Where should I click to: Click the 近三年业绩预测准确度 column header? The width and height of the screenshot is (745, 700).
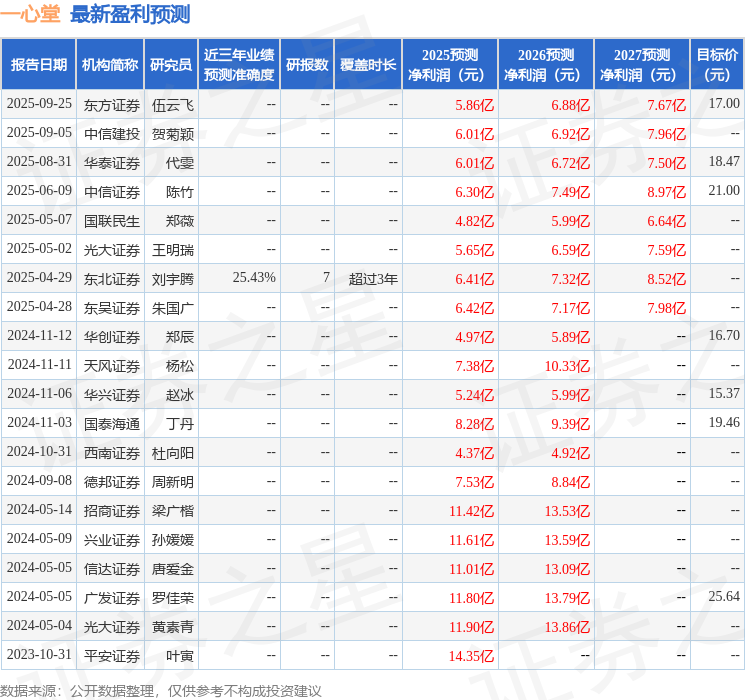point(239,64)
